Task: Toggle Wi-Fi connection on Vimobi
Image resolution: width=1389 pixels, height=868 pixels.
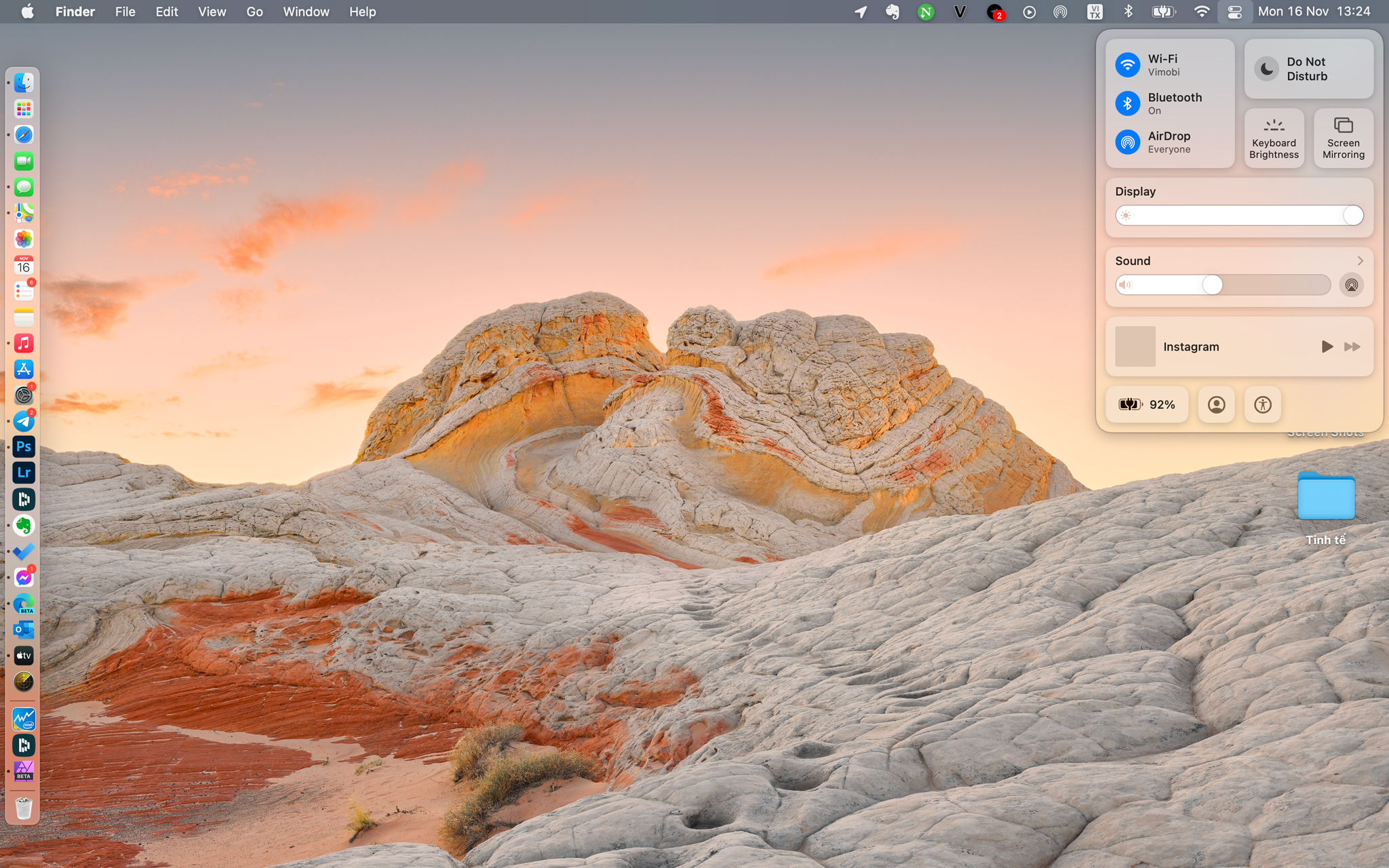Action: pyautogui.click(x=1127, y=64)
